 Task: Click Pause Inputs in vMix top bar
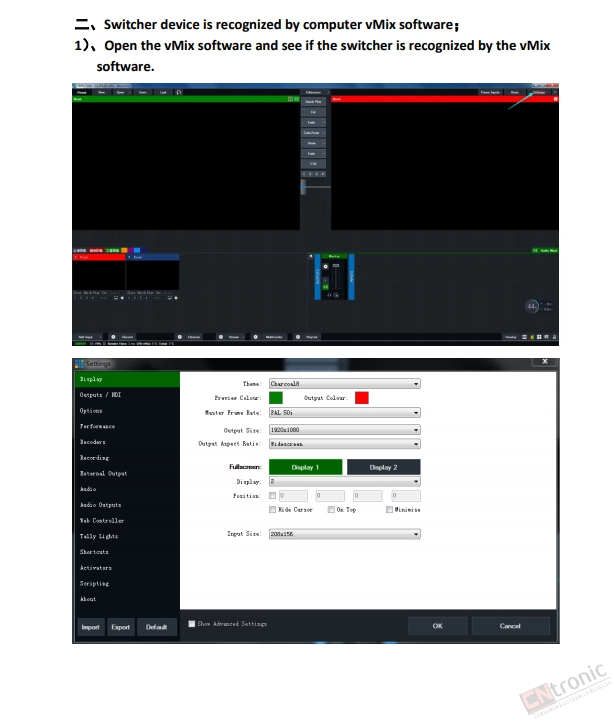pos(490,92)
